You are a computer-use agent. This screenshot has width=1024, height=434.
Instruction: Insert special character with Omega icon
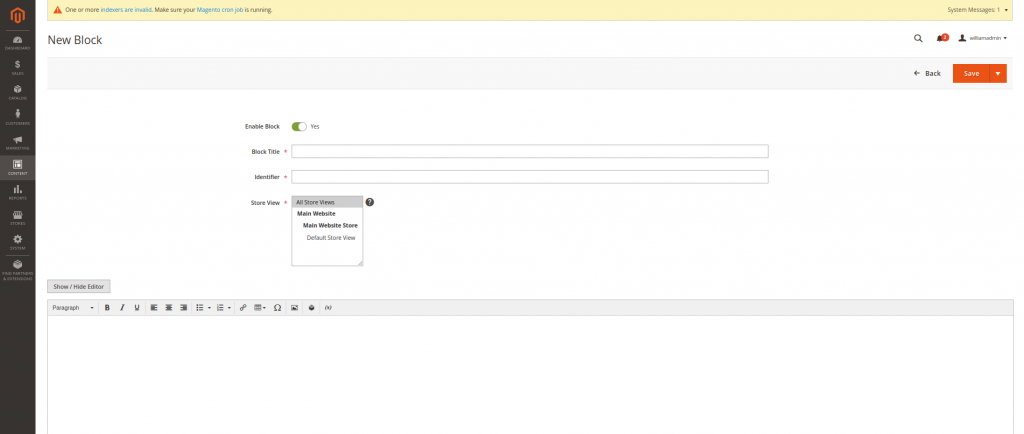pyautogui.click(x=277, y=308)
